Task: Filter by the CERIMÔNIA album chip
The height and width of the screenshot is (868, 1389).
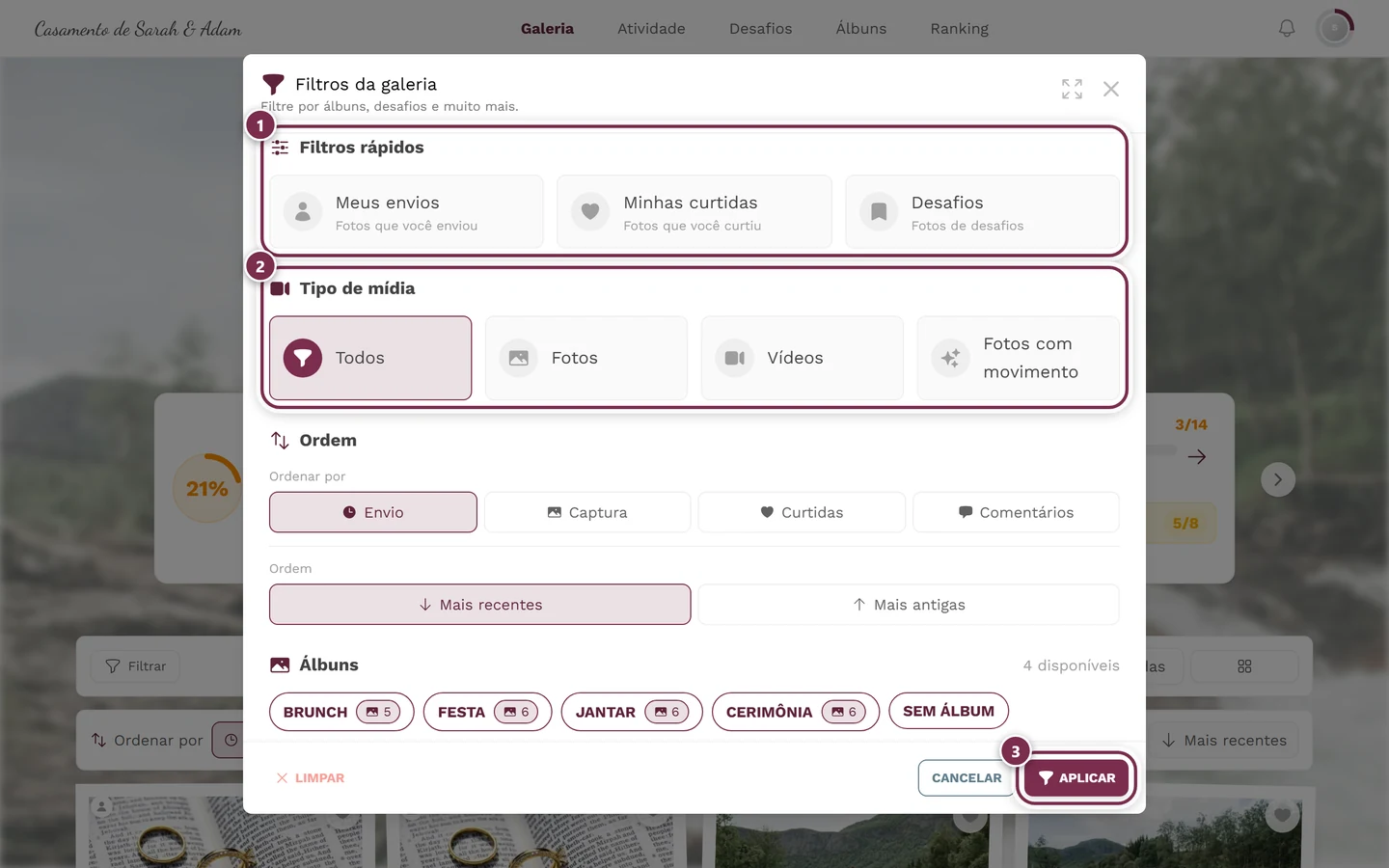Action: [x=796, y=712]
